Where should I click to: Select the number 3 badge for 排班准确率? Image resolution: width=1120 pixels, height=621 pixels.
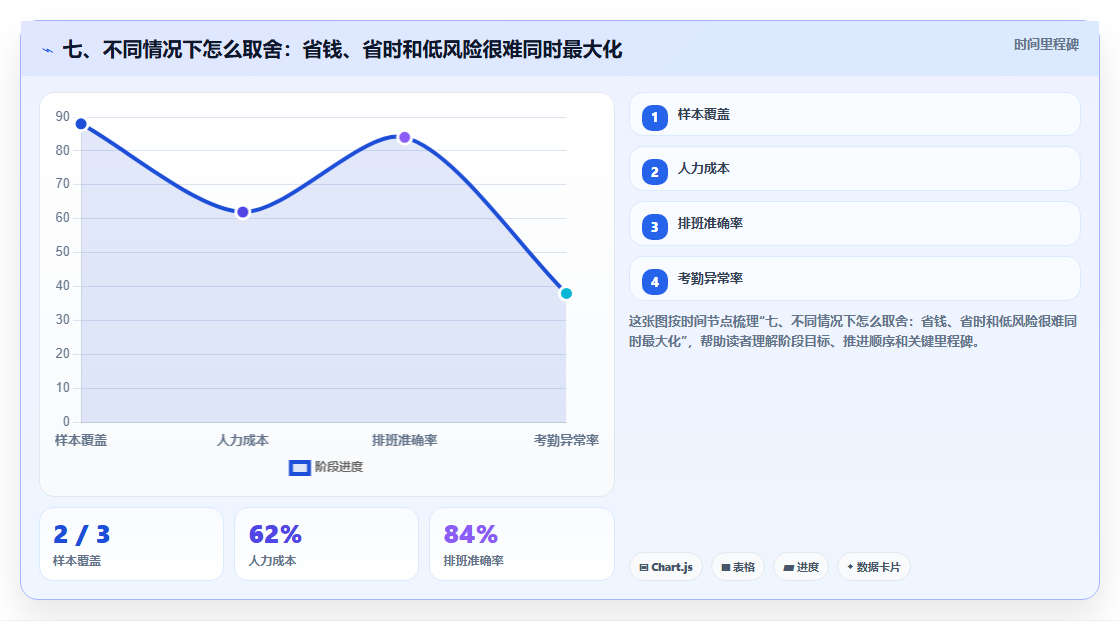coord(654,227)
